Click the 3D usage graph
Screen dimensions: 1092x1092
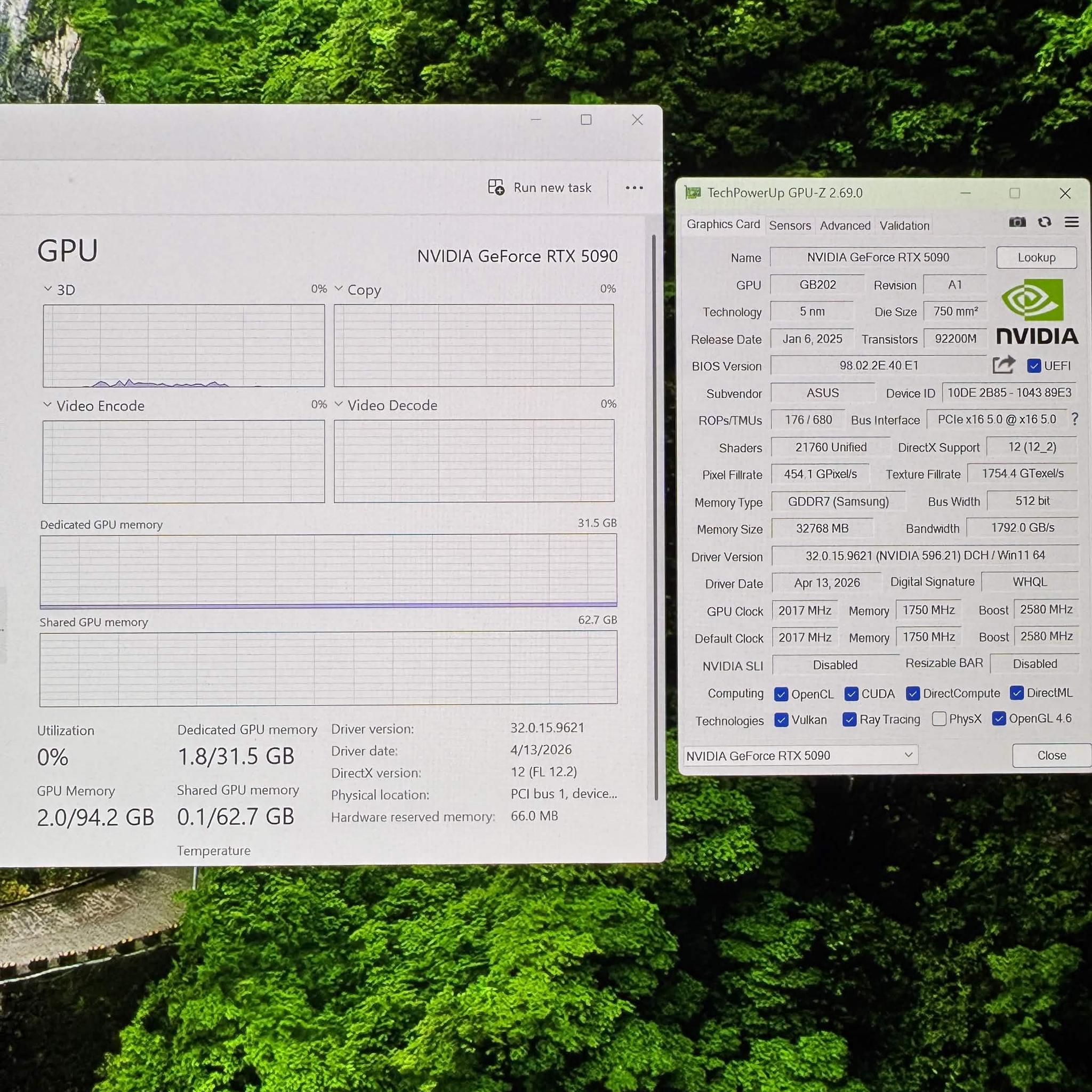[184, 346]
